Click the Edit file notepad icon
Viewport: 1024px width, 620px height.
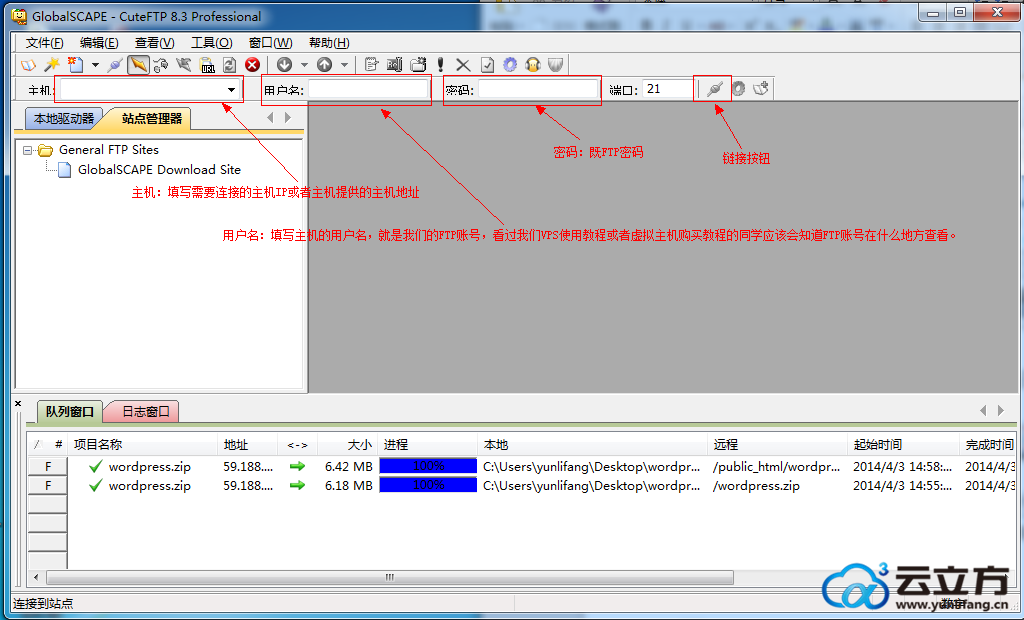point(372,65)
